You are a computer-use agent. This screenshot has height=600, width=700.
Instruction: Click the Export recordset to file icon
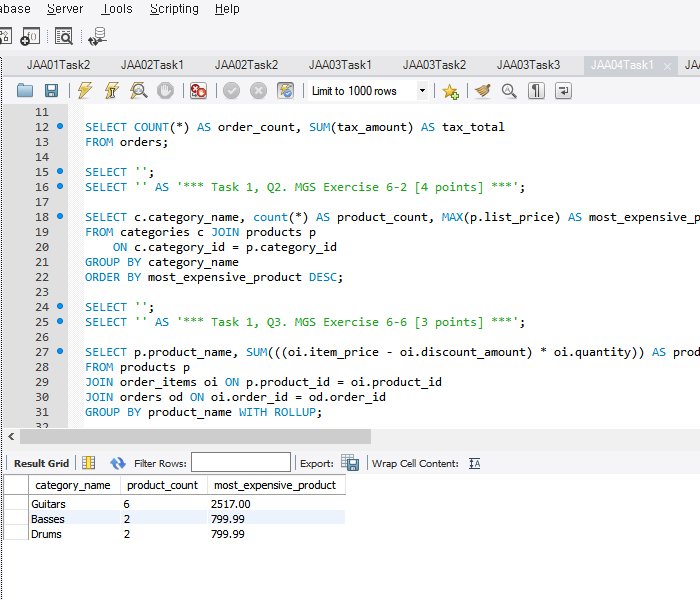coord(350,463)
